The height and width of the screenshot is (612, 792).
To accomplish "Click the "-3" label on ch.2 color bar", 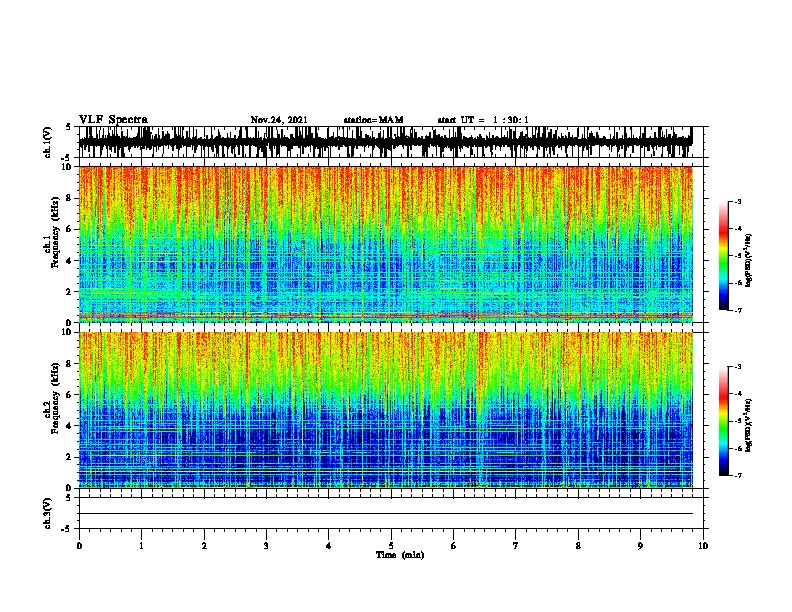I will click(x=737, y=367).
